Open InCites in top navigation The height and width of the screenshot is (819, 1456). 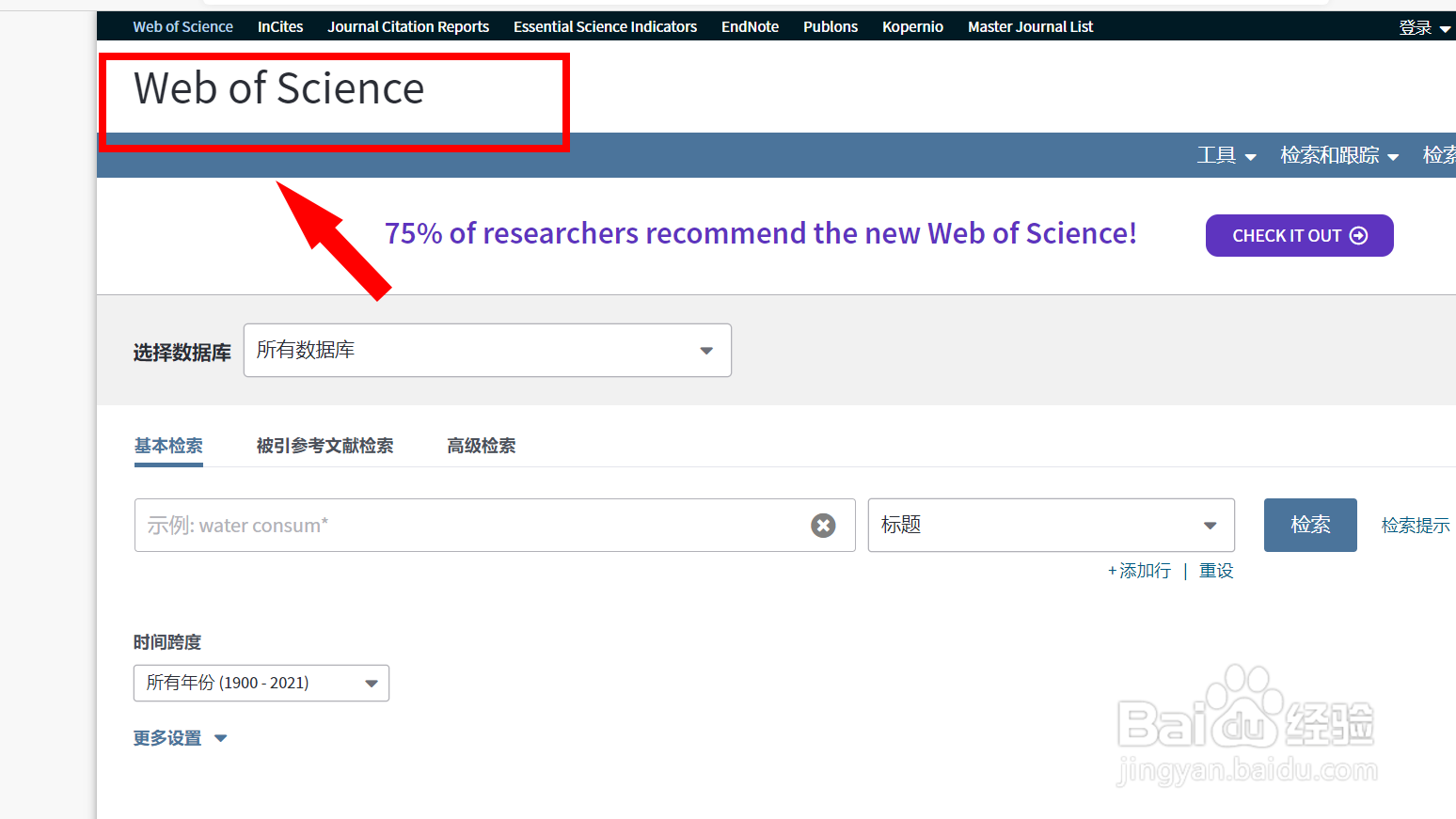[x=280, y=26]
